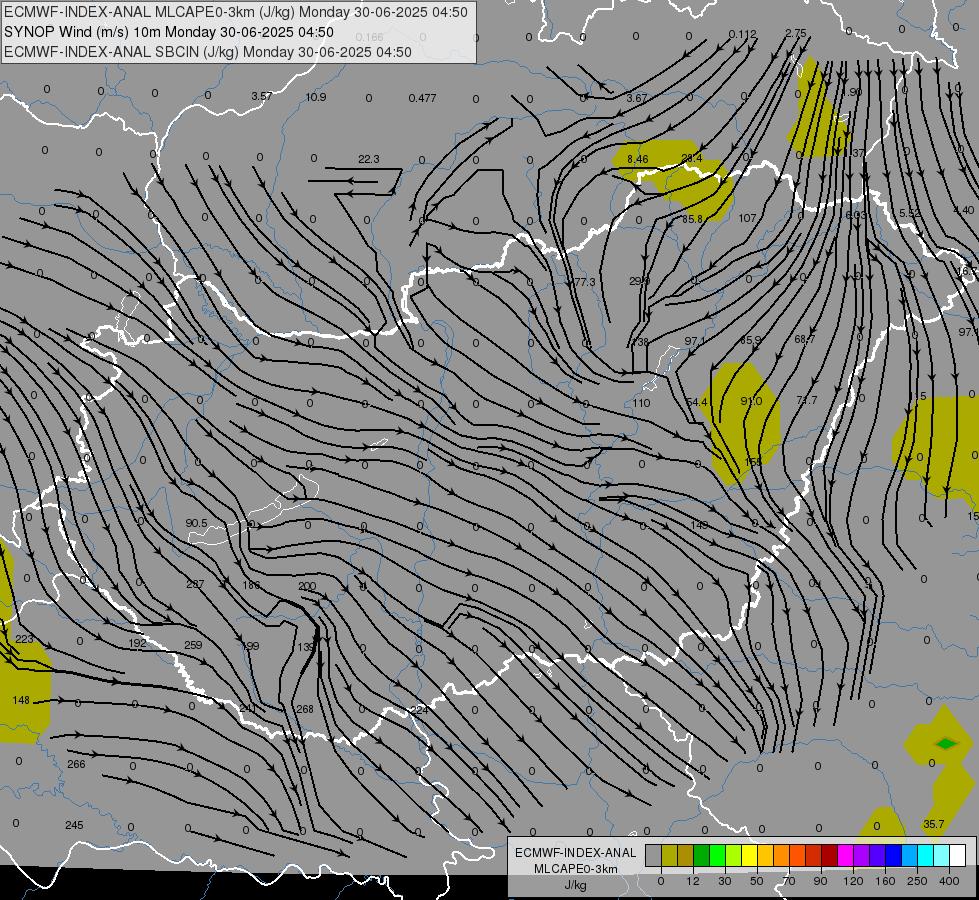Click the map value 28.4

pyautogui.click(x=691, y=158)
